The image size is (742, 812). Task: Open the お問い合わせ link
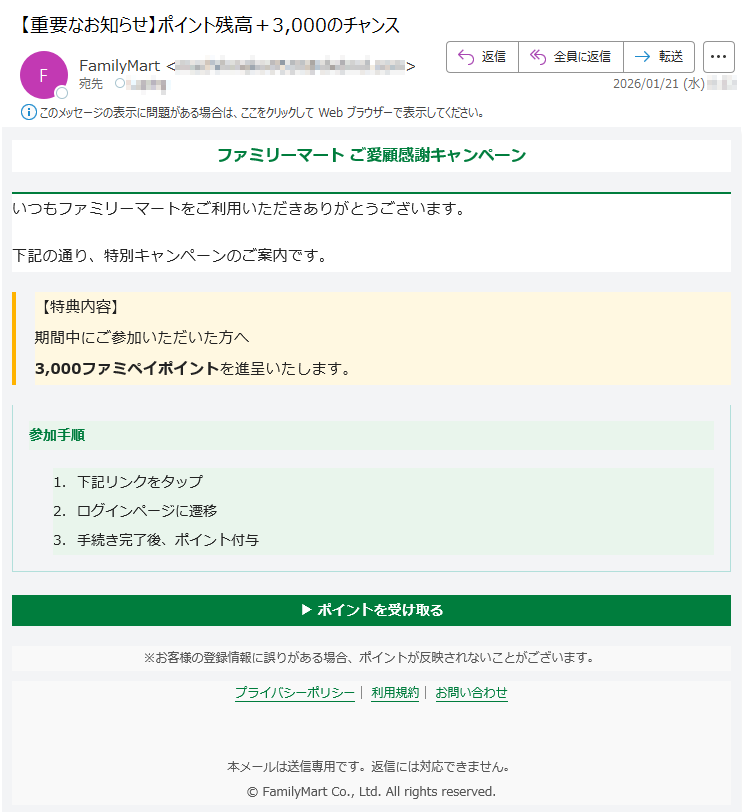(x=471, y=693)
